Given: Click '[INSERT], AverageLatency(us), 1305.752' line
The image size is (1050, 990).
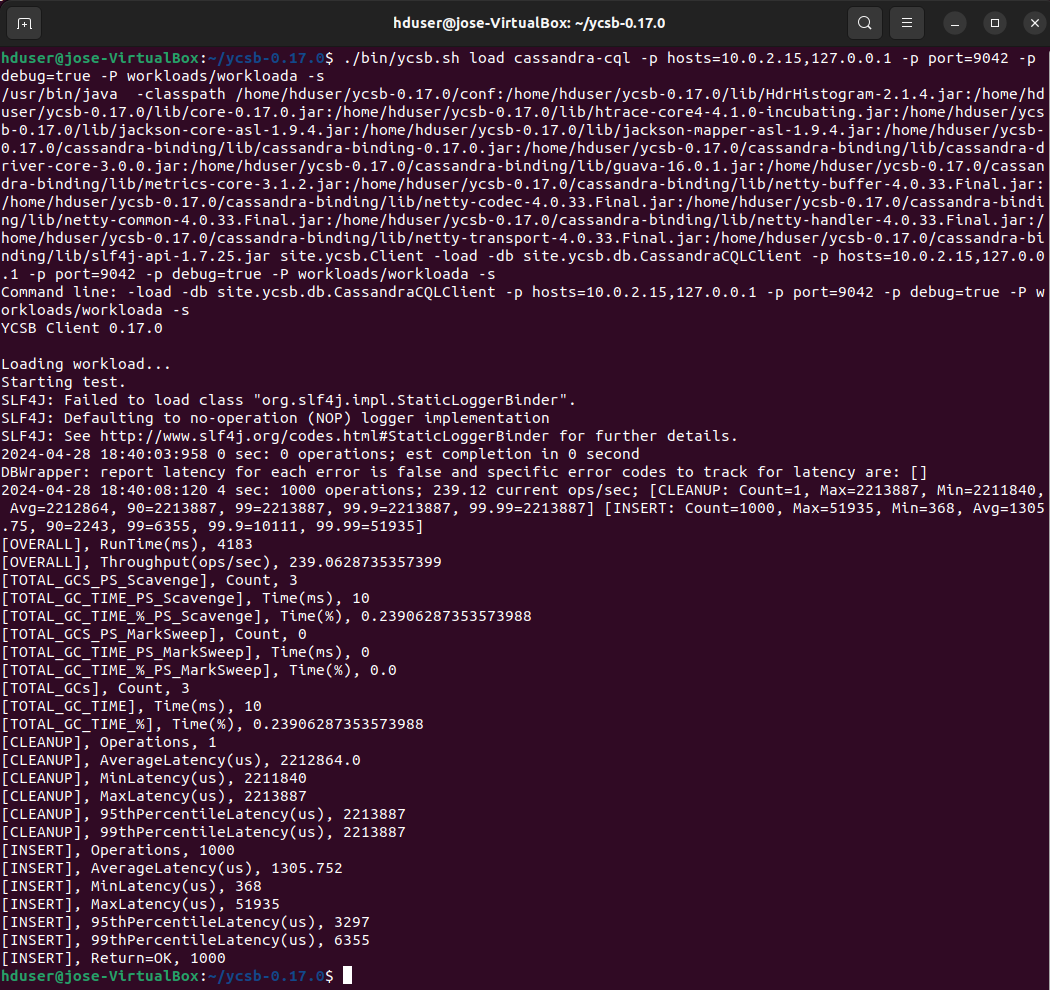Looking at the screenshot, I should (x=172, y=869).
